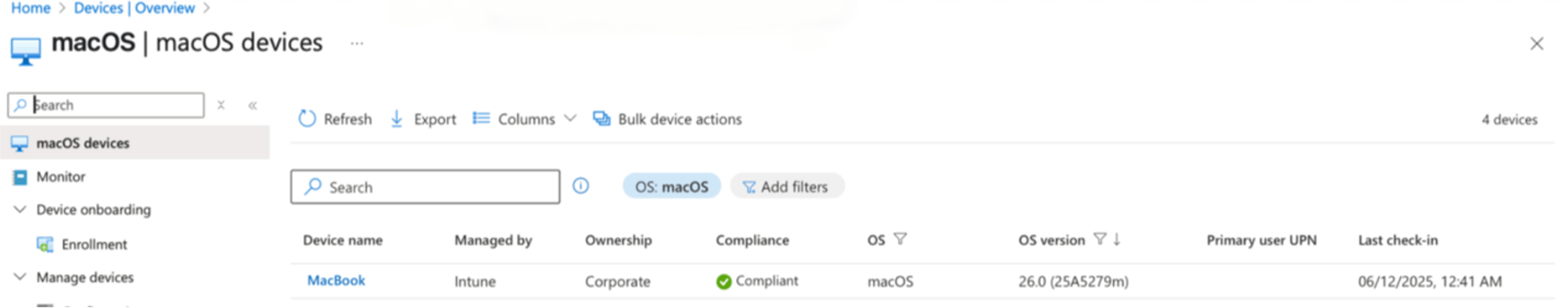This screenshot has height=308, width=1568.
Task: Click the Add filters button
Action: (x=786, y=187)
